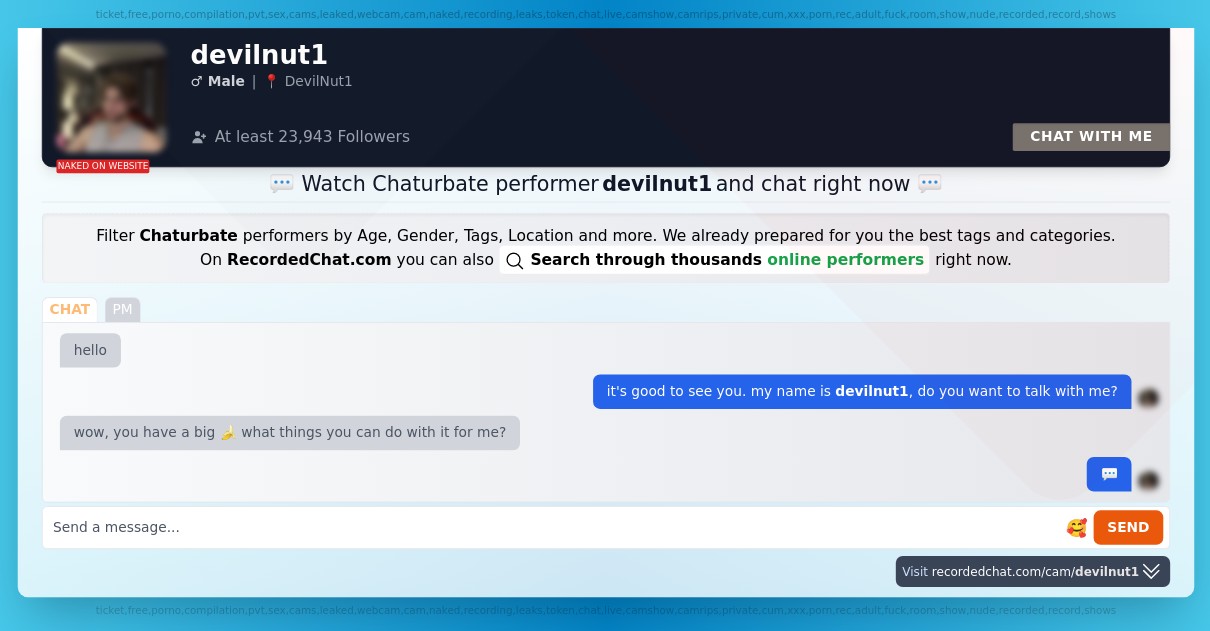This screenshot has height=631, width=1210.
Task: Click the RecordedChat.com bold text
Action: coord(309,260)
